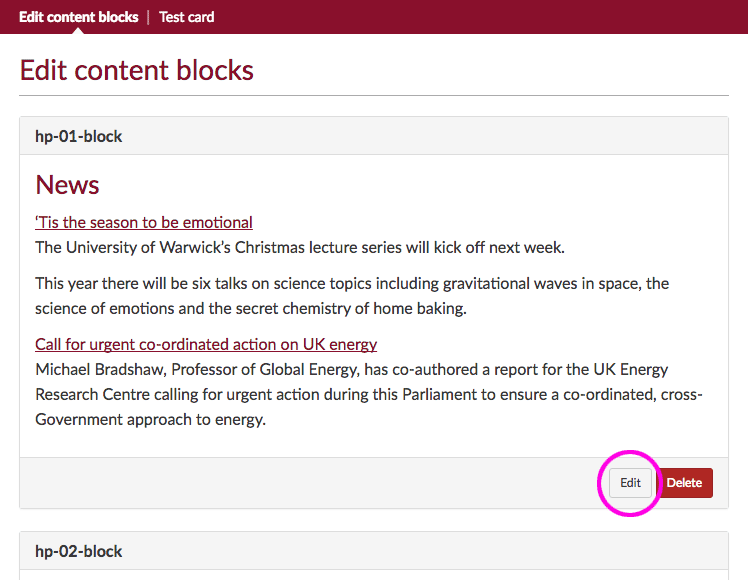Open ''Tis the season to be emotional' link
This screenshot has width=748, height=580.
[144, 222]
